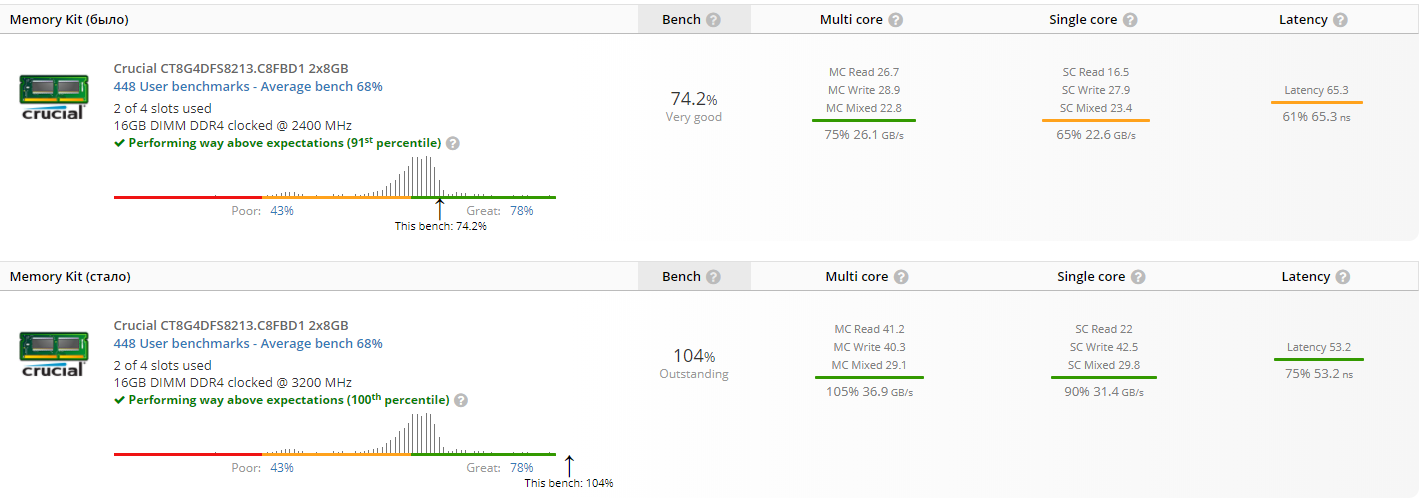The image size is (1422, 504).
Task: Click the help icon beside the top Multi core header
Action: pyautogui.click(x=895, y=20)
